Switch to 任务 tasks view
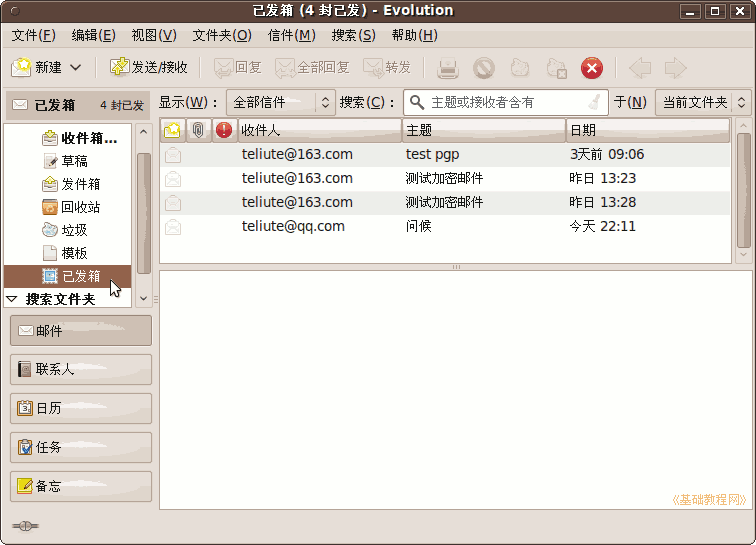The height and width of the screenshot is (545, 756). click(x=81, y=448)
